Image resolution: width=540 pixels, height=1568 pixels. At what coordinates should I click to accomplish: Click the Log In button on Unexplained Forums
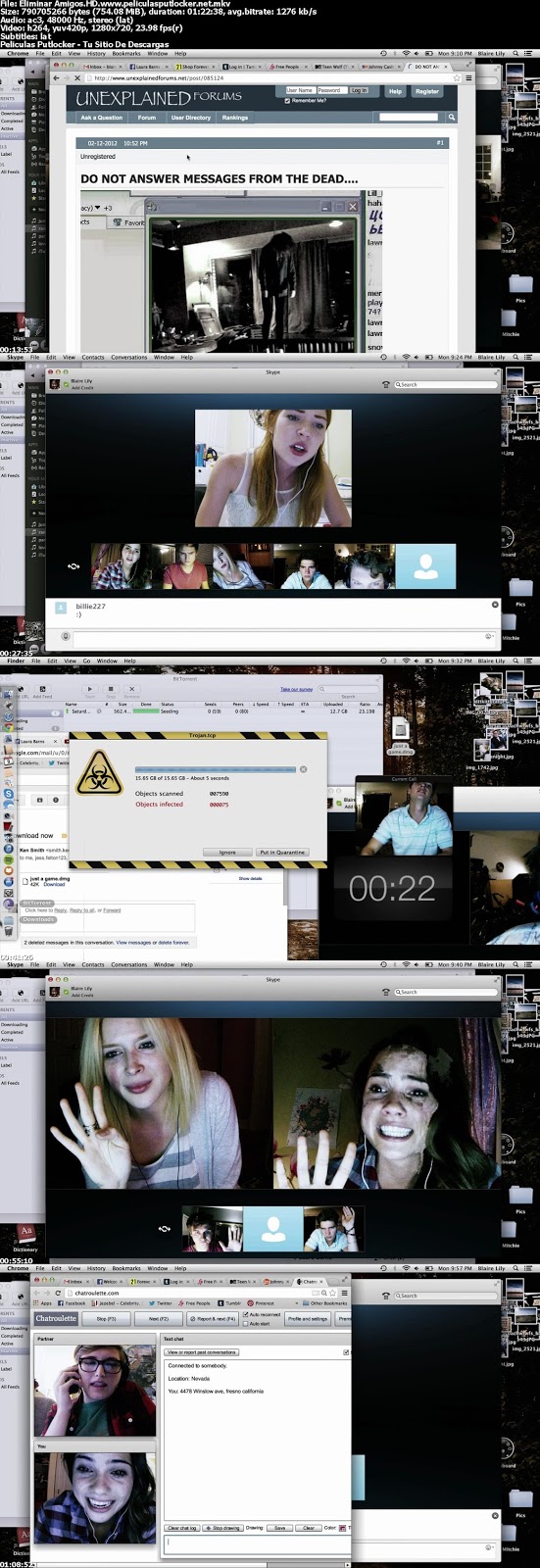[359, 90]
